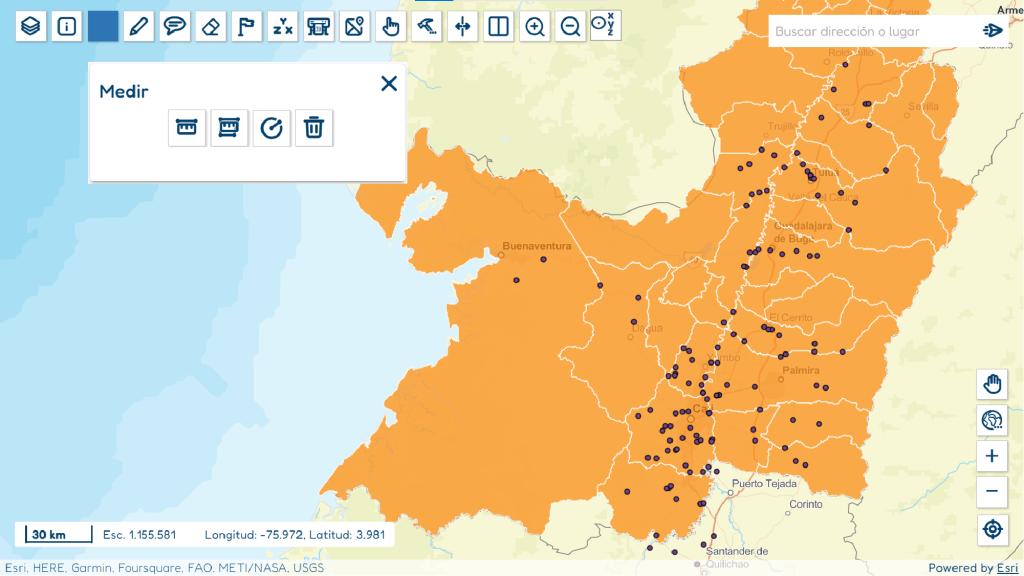Viewport: 1024px width, 576px height.
Task: Click the zoom out magnifier tool
Action: pos(570,27)
